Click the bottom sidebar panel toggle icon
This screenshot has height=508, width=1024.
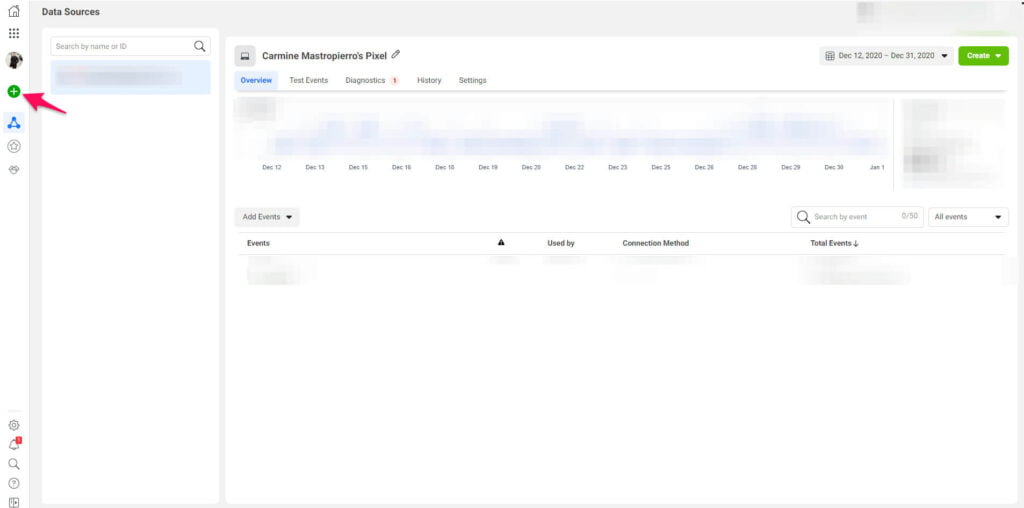click(x=14, y=502)
